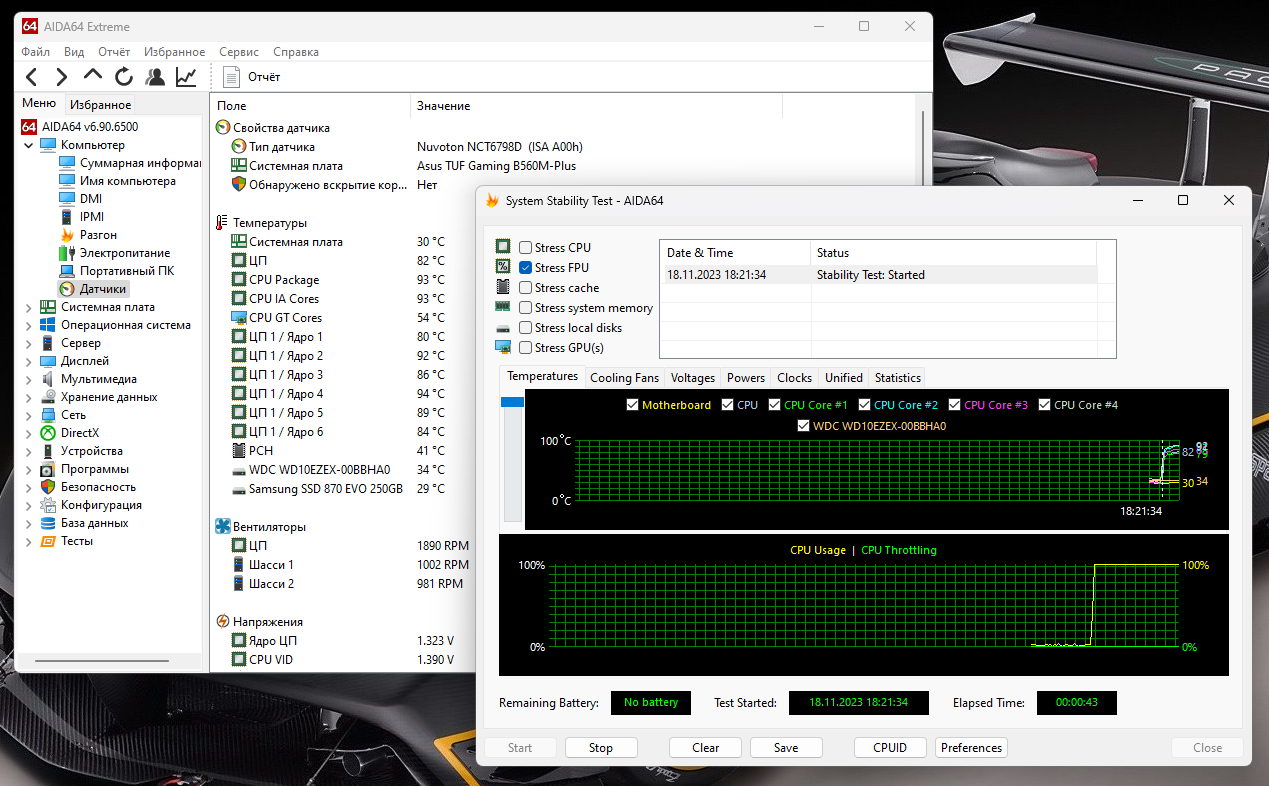Expand the Сервер tree node
Screen dimensions: 1269x786
(x=28, y=343)
